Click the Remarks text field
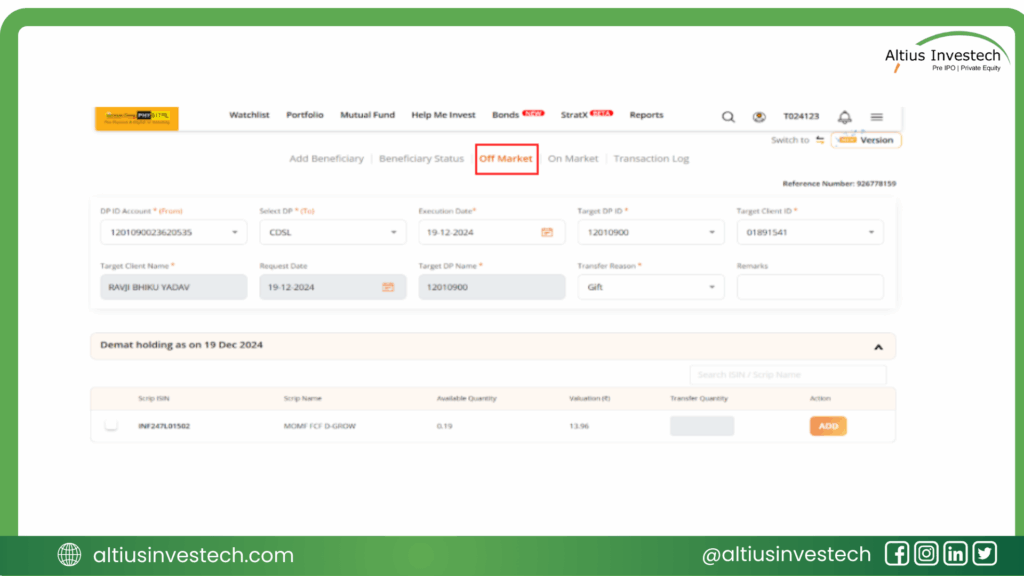Screen dimensions: 1024x576 click(810, 287)
